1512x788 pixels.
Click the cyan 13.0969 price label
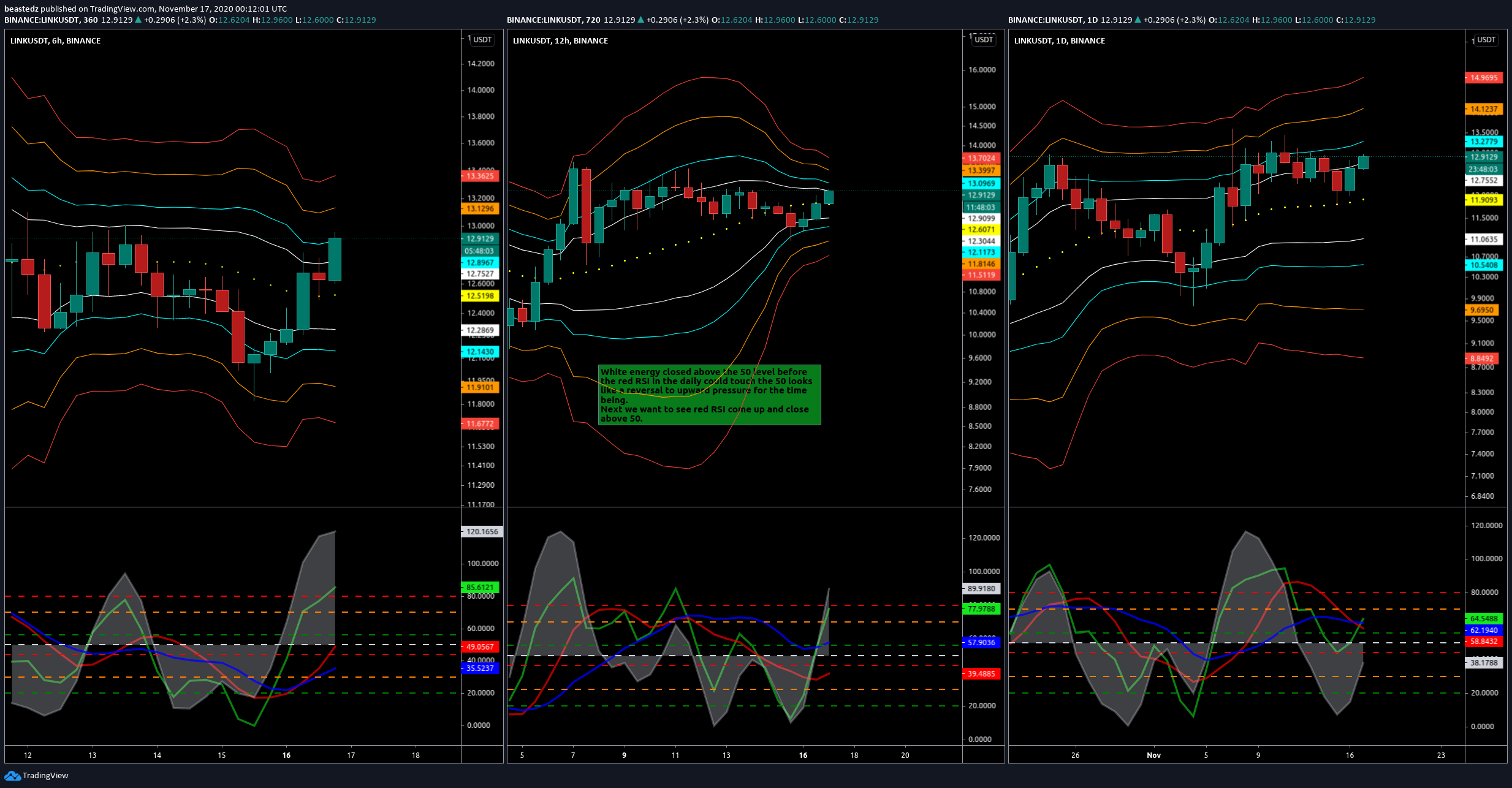tap(981, 183)
